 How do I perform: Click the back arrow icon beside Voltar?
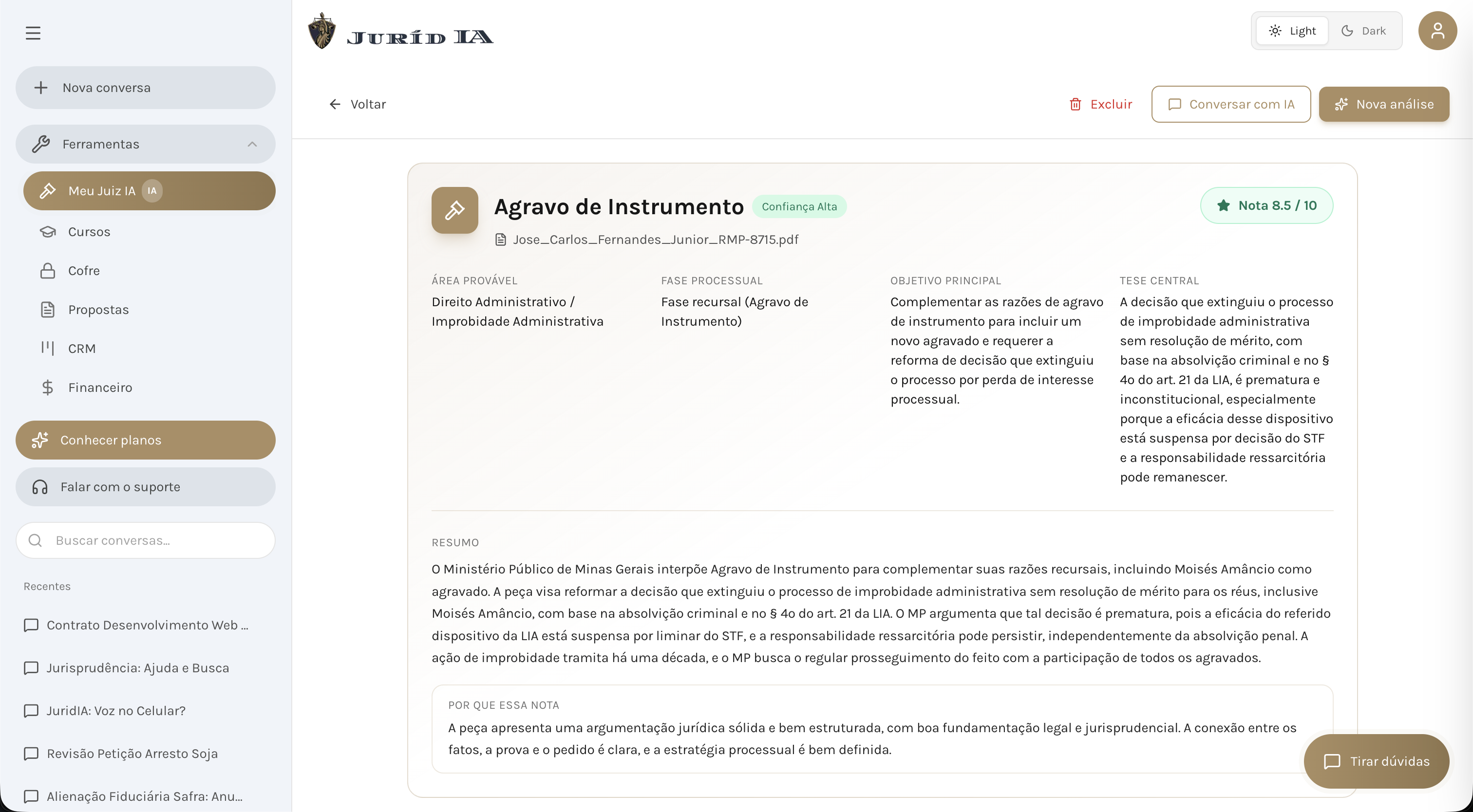coord(335,104)
